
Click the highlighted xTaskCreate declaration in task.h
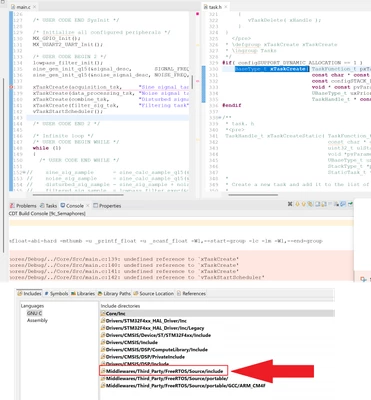(272, 69)
